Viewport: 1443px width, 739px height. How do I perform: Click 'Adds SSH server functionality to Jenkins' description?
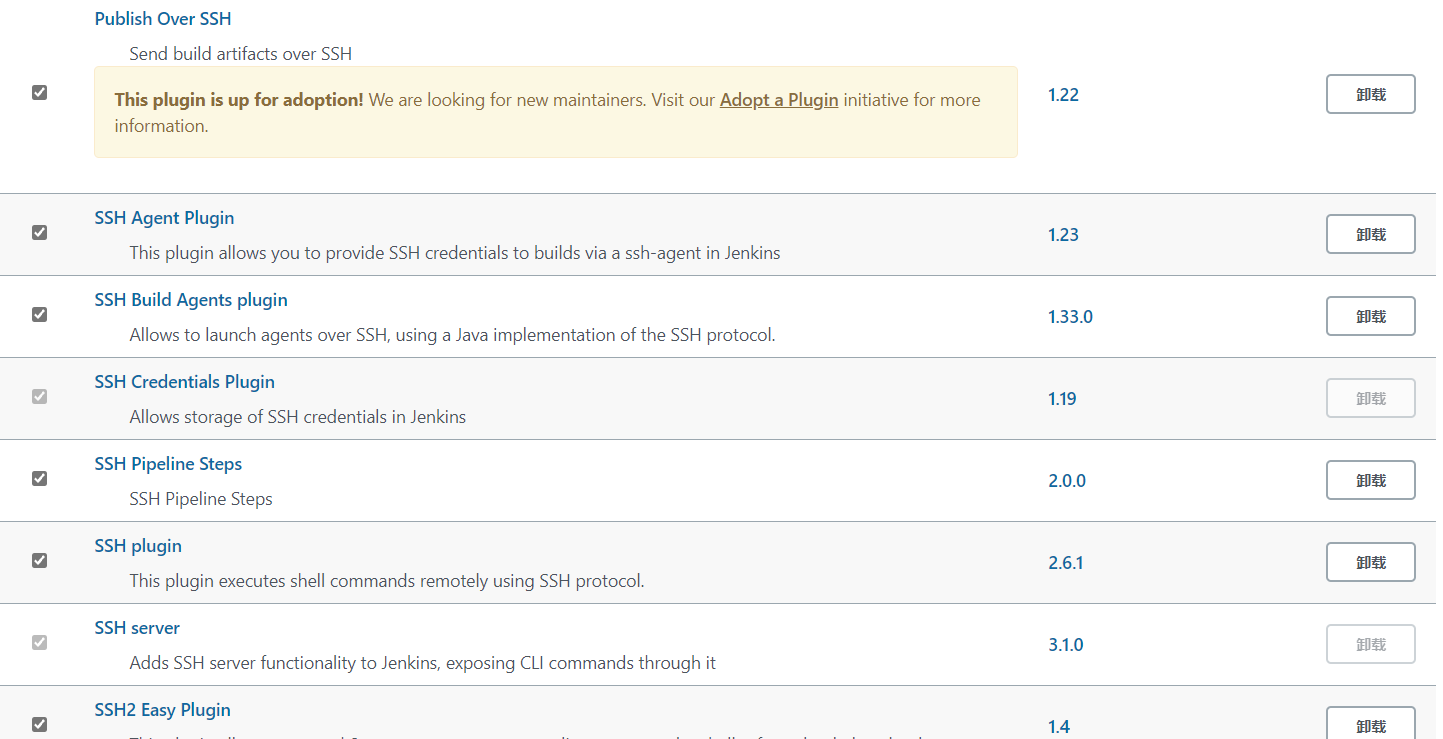coord(423,663)
